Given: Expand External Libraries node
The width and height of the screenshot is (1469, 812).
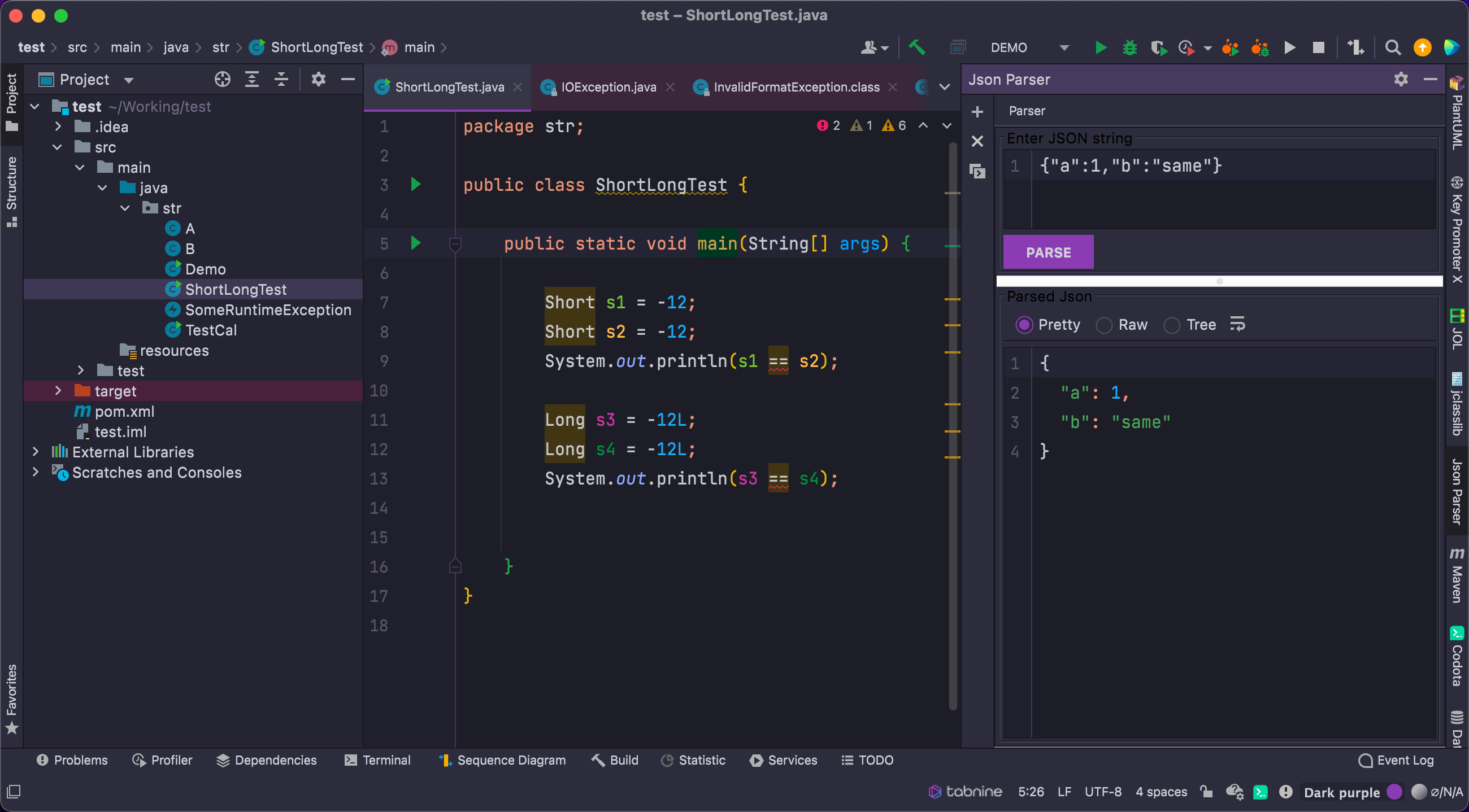Looking at the screenshot, I should pyautogui.click(x=36, y=452).
